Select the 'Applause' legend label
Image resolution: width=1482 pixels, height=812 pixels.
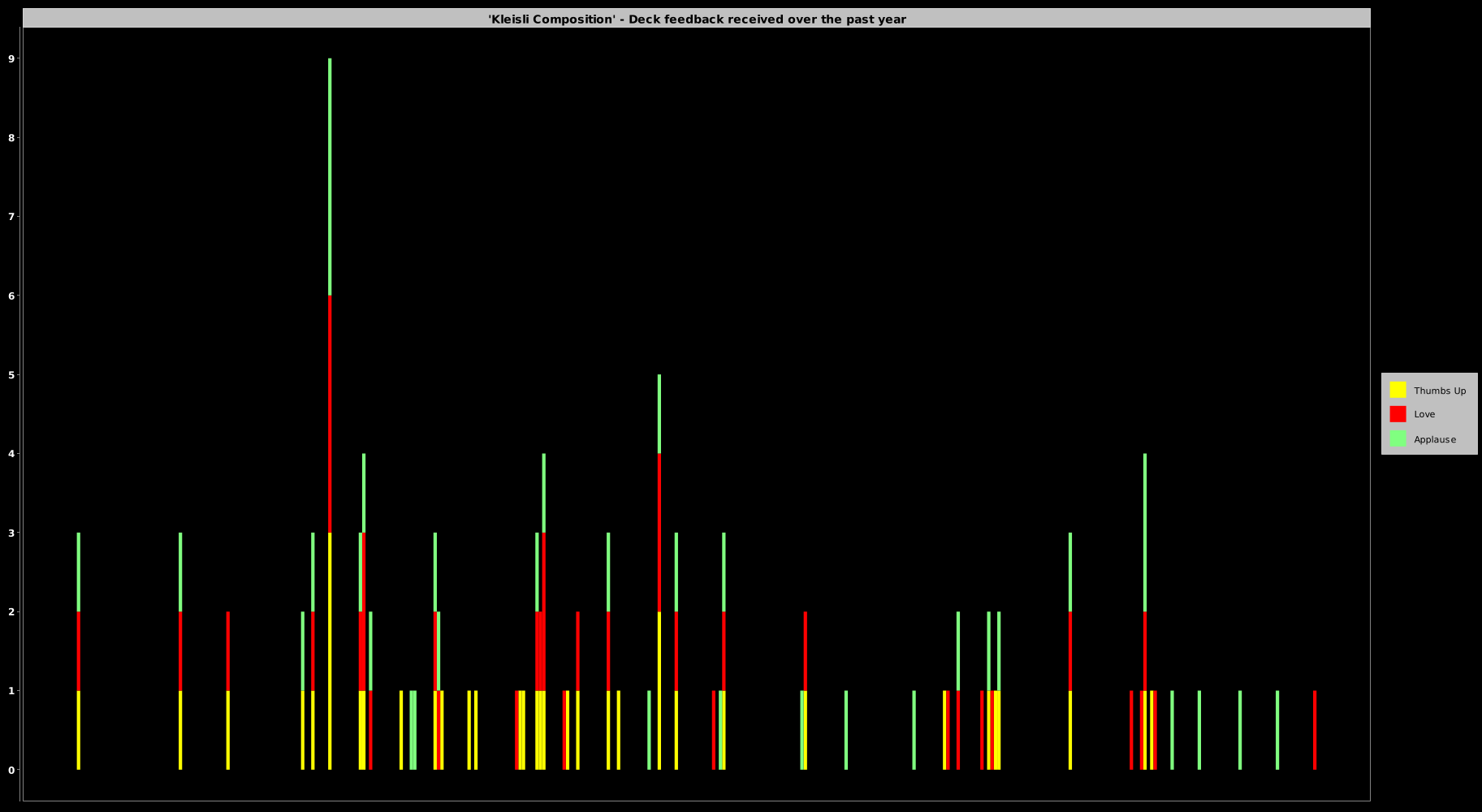point(1435,439)
